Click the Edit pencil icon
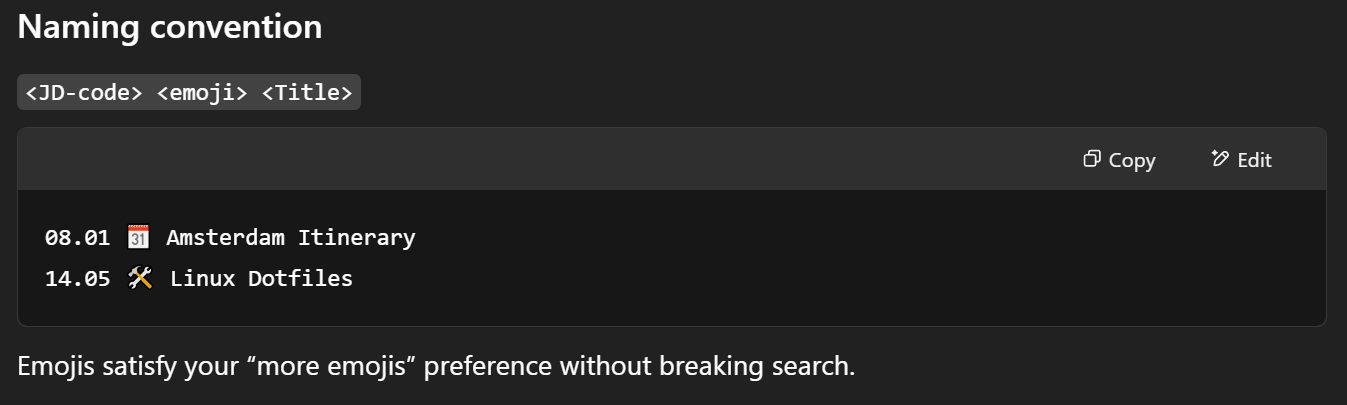Screen dimensions: 1347x405 tap(1219, 158)
